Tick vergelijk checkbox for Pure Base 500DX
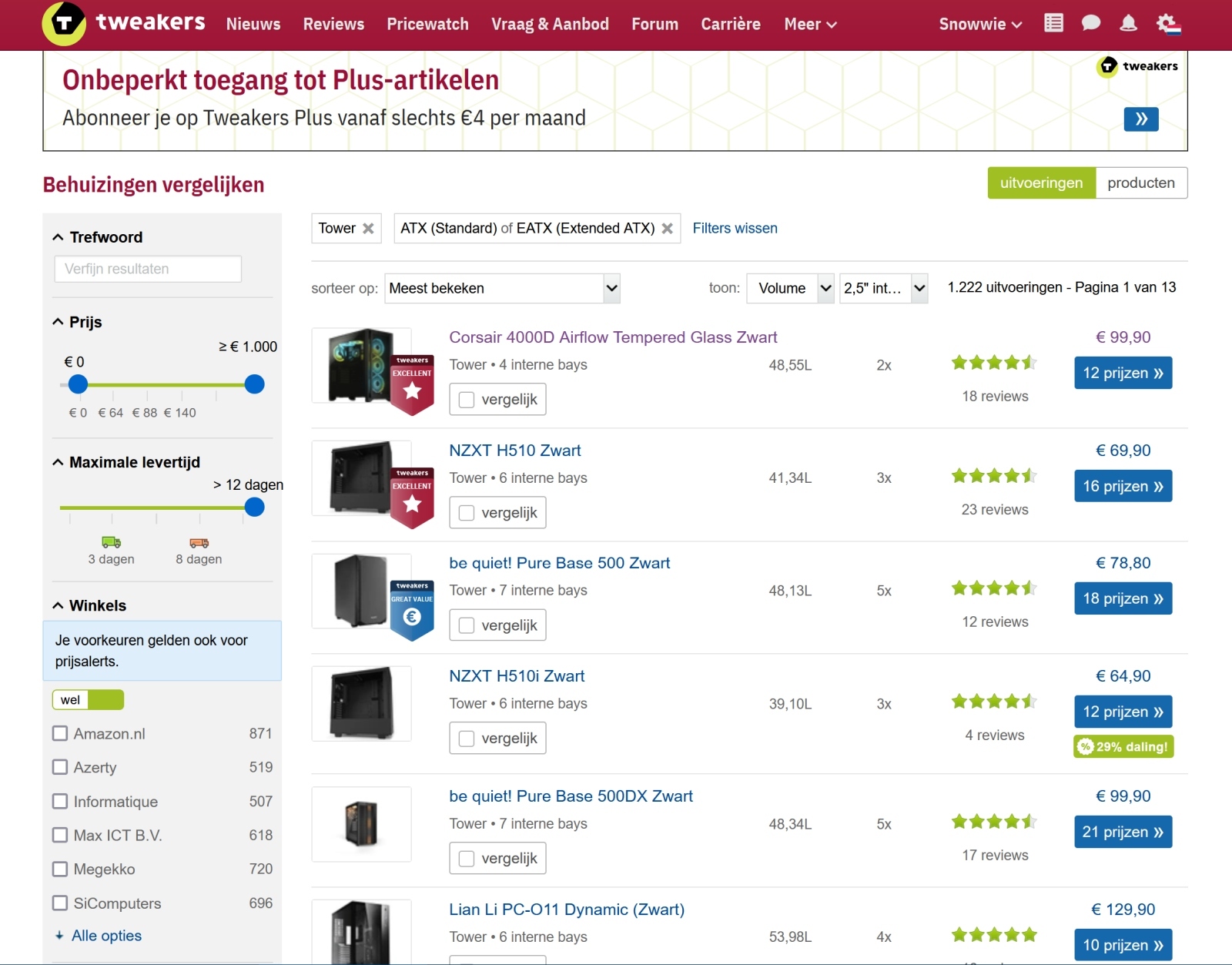The width and height of the screenshot is (1232, 965). (467, 859)
